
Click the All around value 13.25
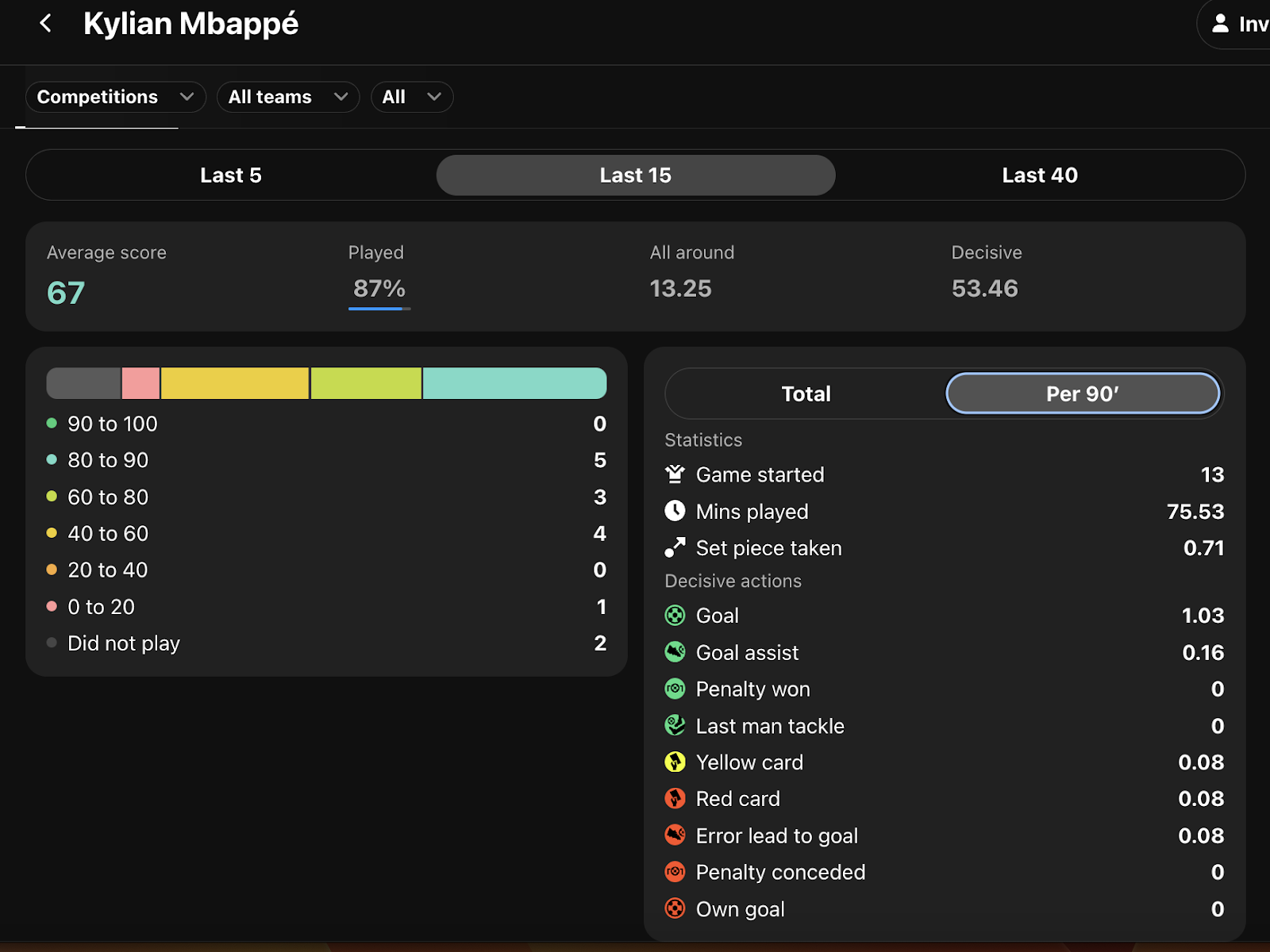point(681,288)
